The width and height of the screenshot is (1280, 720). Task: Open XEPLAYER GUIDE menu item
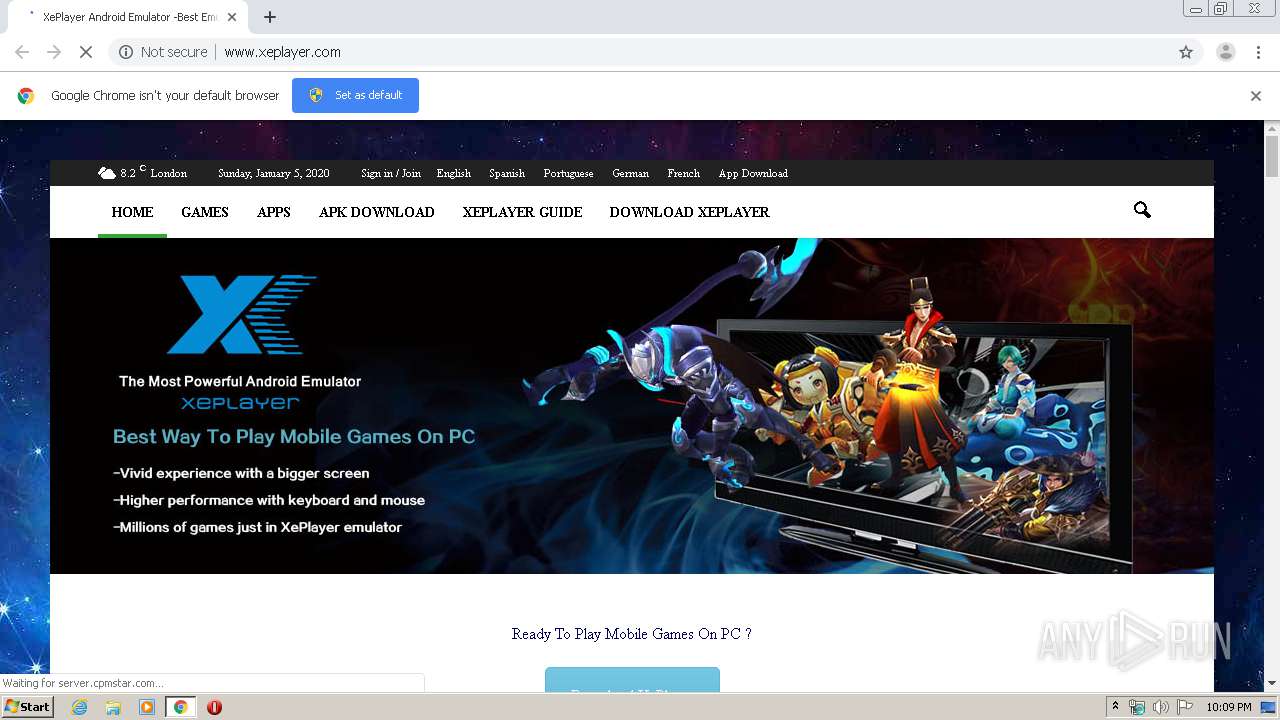point(522,212)
